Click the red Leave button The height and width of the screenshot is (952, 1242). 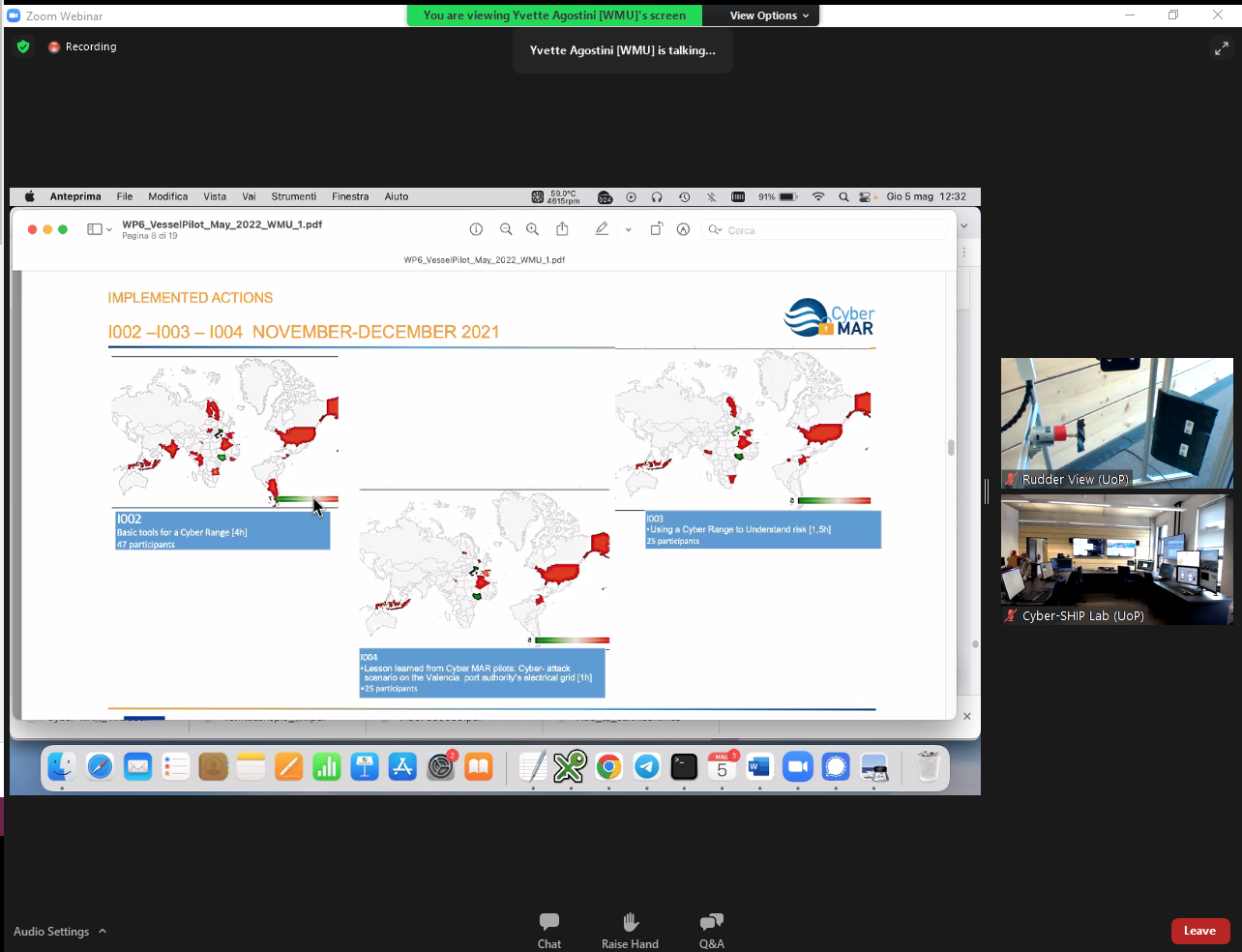click(x=1199, y=931)
